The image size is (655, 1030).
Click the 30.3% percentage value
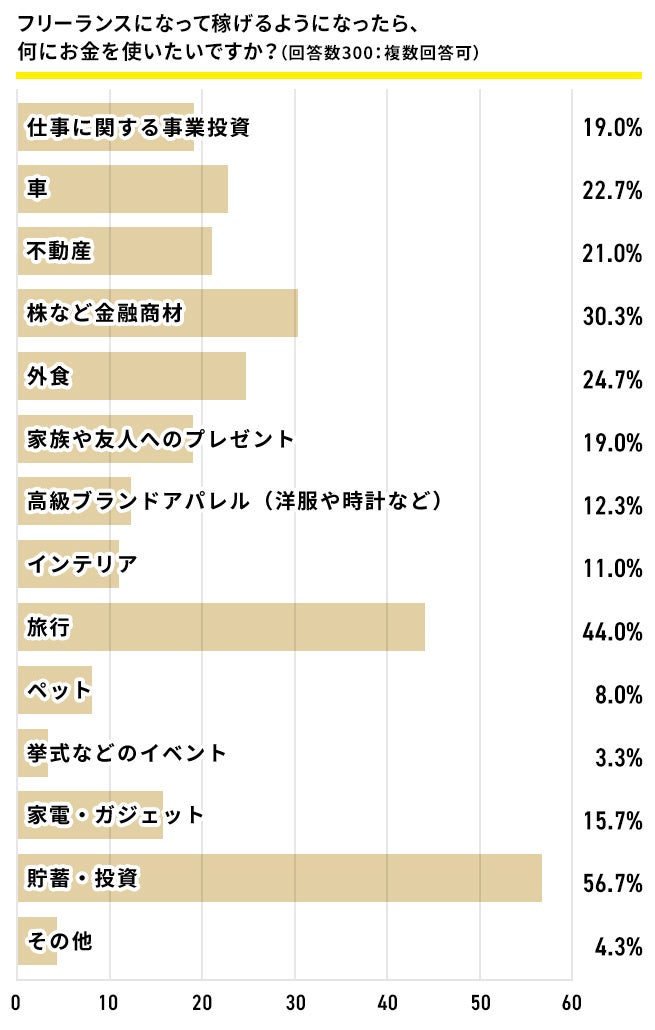pos(611,316)
